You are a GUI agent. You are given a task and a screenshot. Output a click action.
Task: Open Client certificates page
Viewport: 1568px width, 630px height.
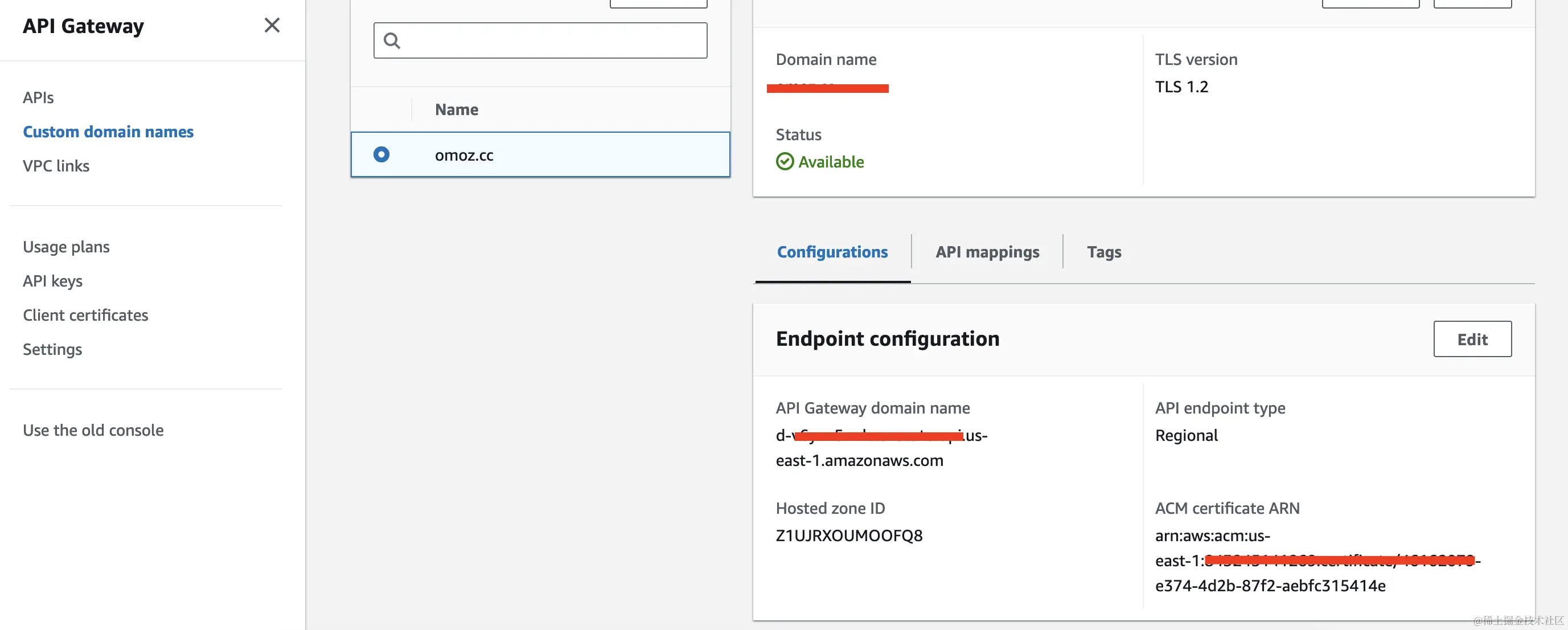85,314
